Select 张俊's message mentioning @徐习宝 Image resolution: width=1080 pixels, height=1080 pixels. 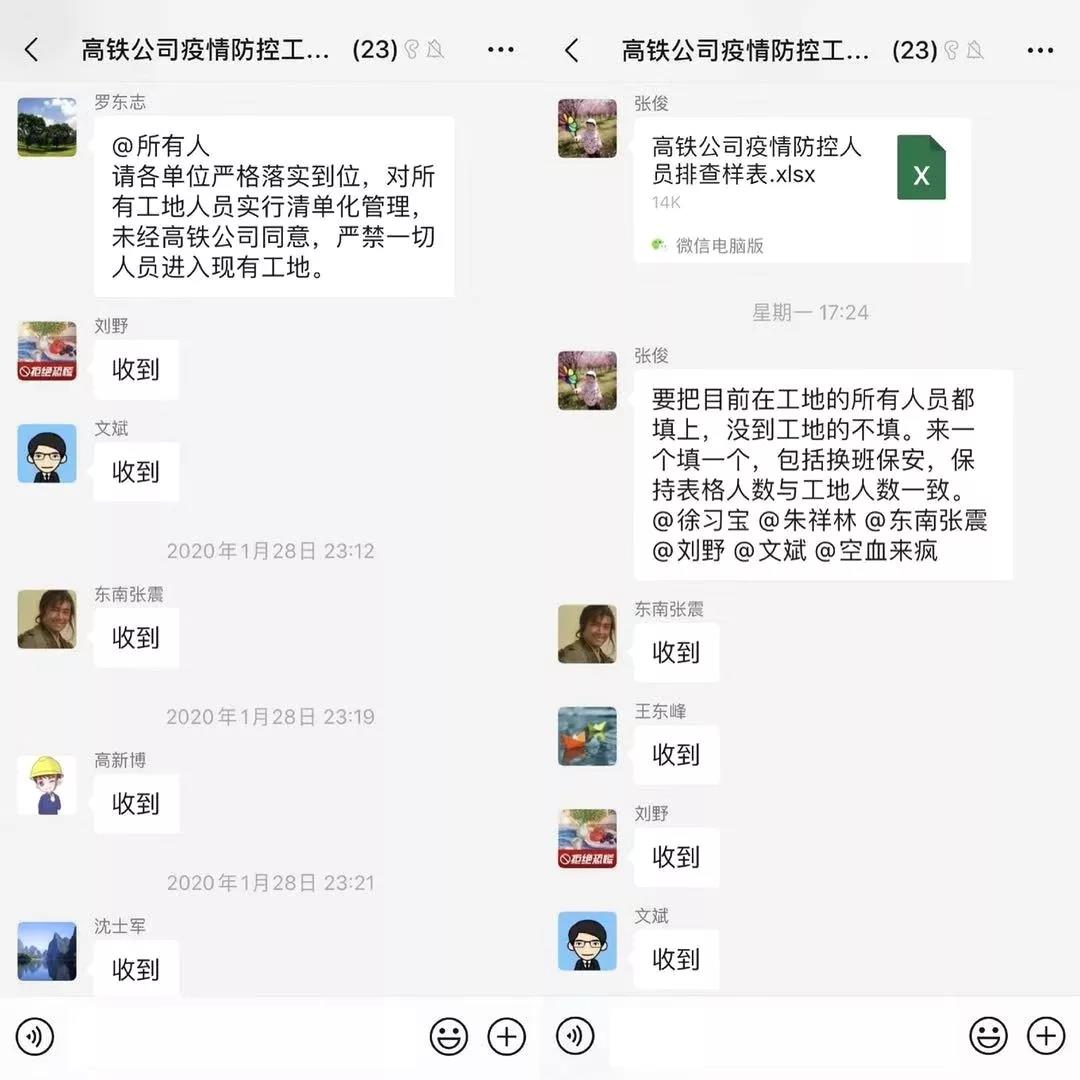tap(823, 475)
